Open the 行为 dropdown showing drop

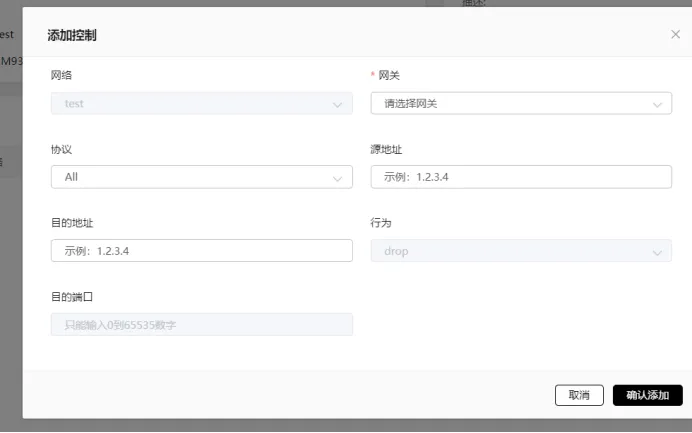(x=521, y=251)
